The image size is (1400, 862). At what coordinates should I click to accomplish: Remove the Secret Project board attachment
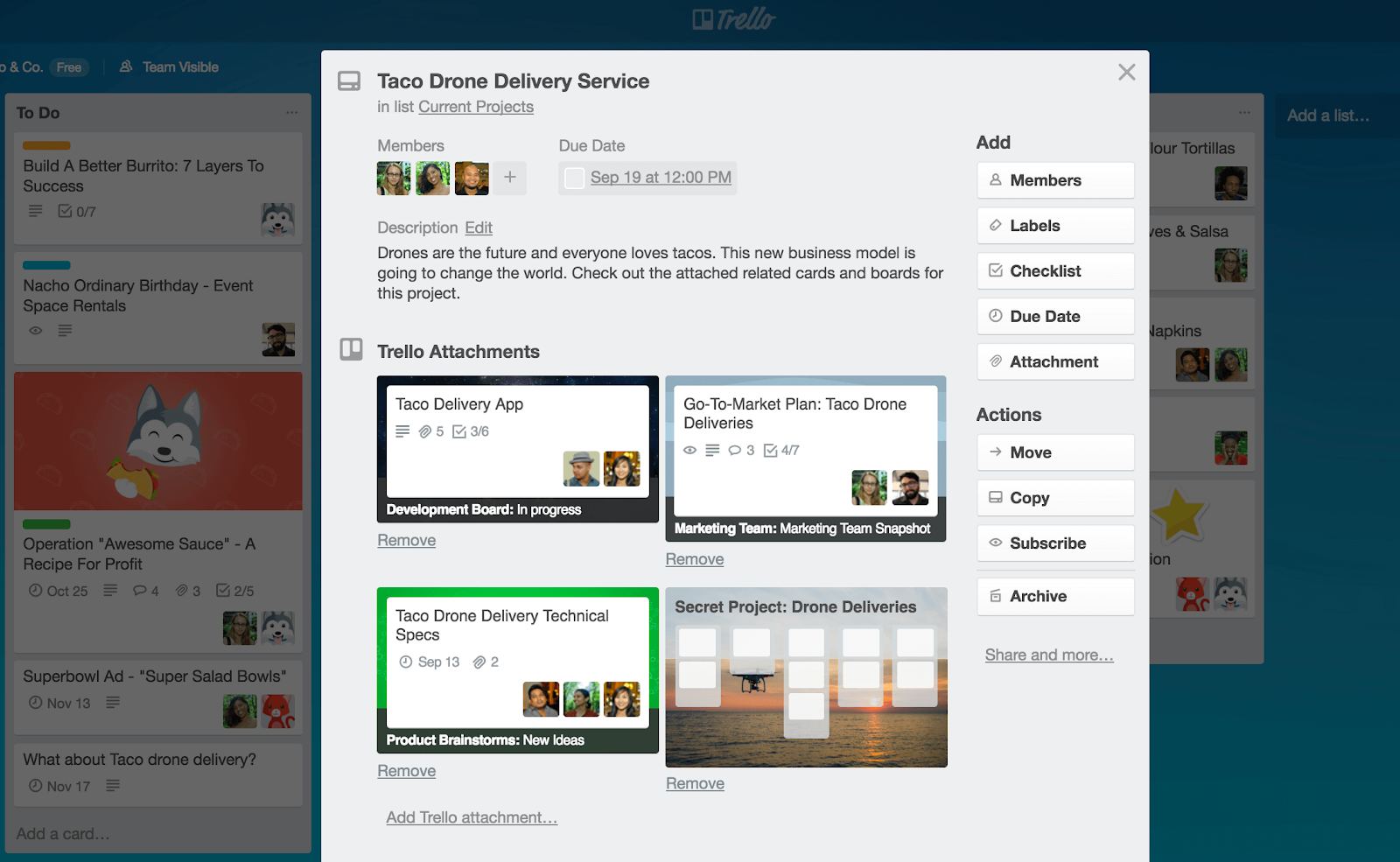point(695,784)
